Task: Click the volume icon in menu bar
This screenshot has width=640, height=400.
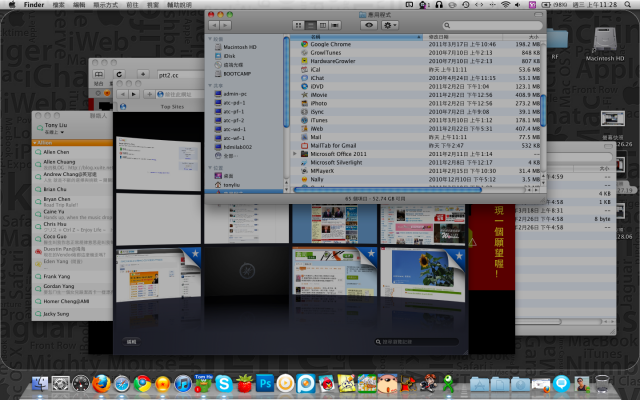Action: click(x=518, y=4)
